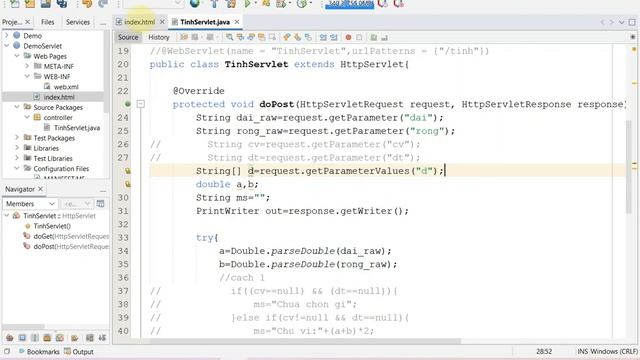Click Shift Line Right icon
The height and width of the screenshot is (360, 640).
point(333,37)
